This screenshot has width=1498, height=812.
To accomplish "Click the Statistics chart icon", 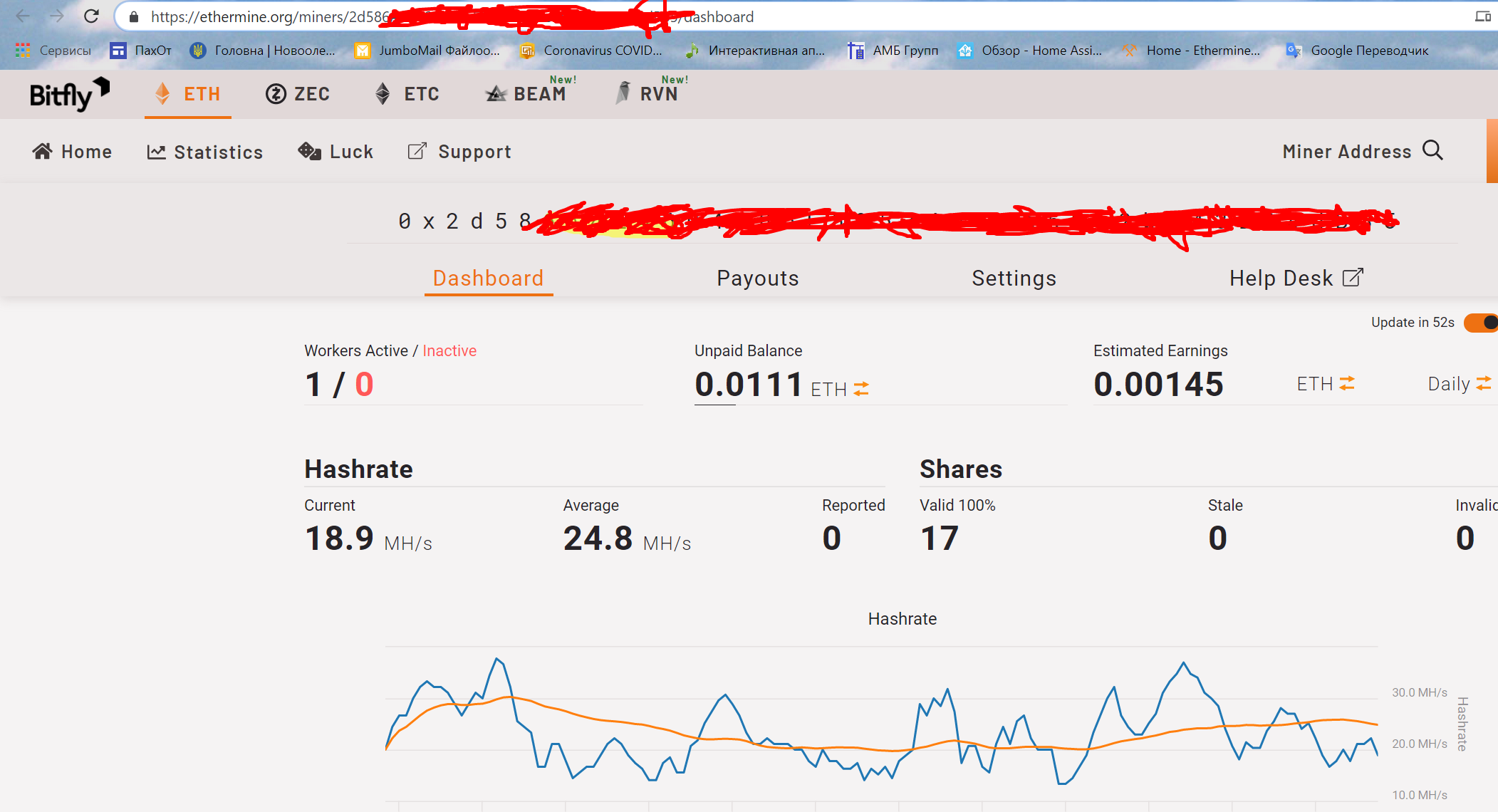I will (x=156, y=152).
